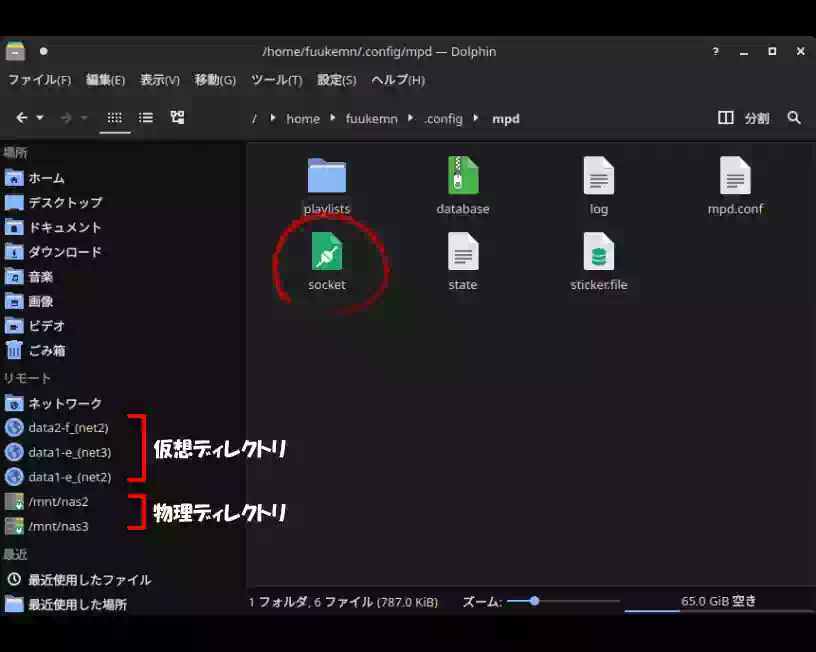Navigate to home in breadcrumb

point(303,119)
